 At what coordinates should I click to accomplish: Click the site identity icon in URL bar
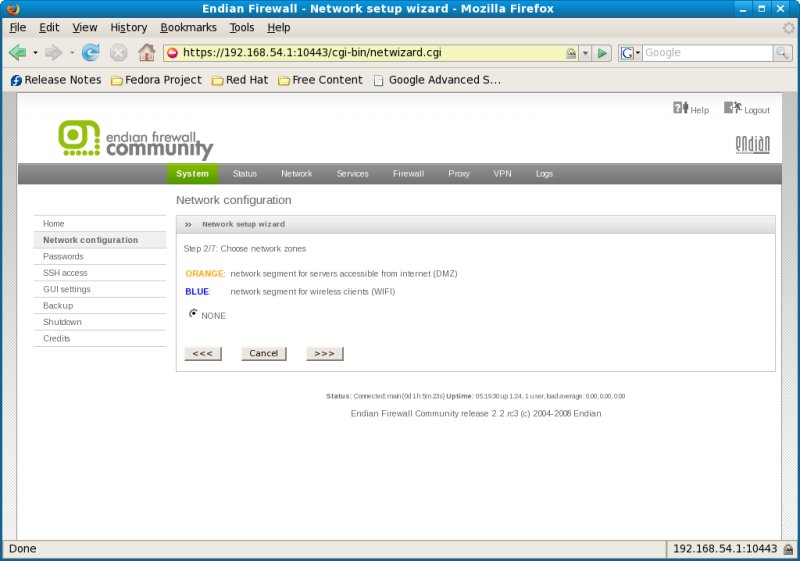pyautogui.click(x=173, y=53)
